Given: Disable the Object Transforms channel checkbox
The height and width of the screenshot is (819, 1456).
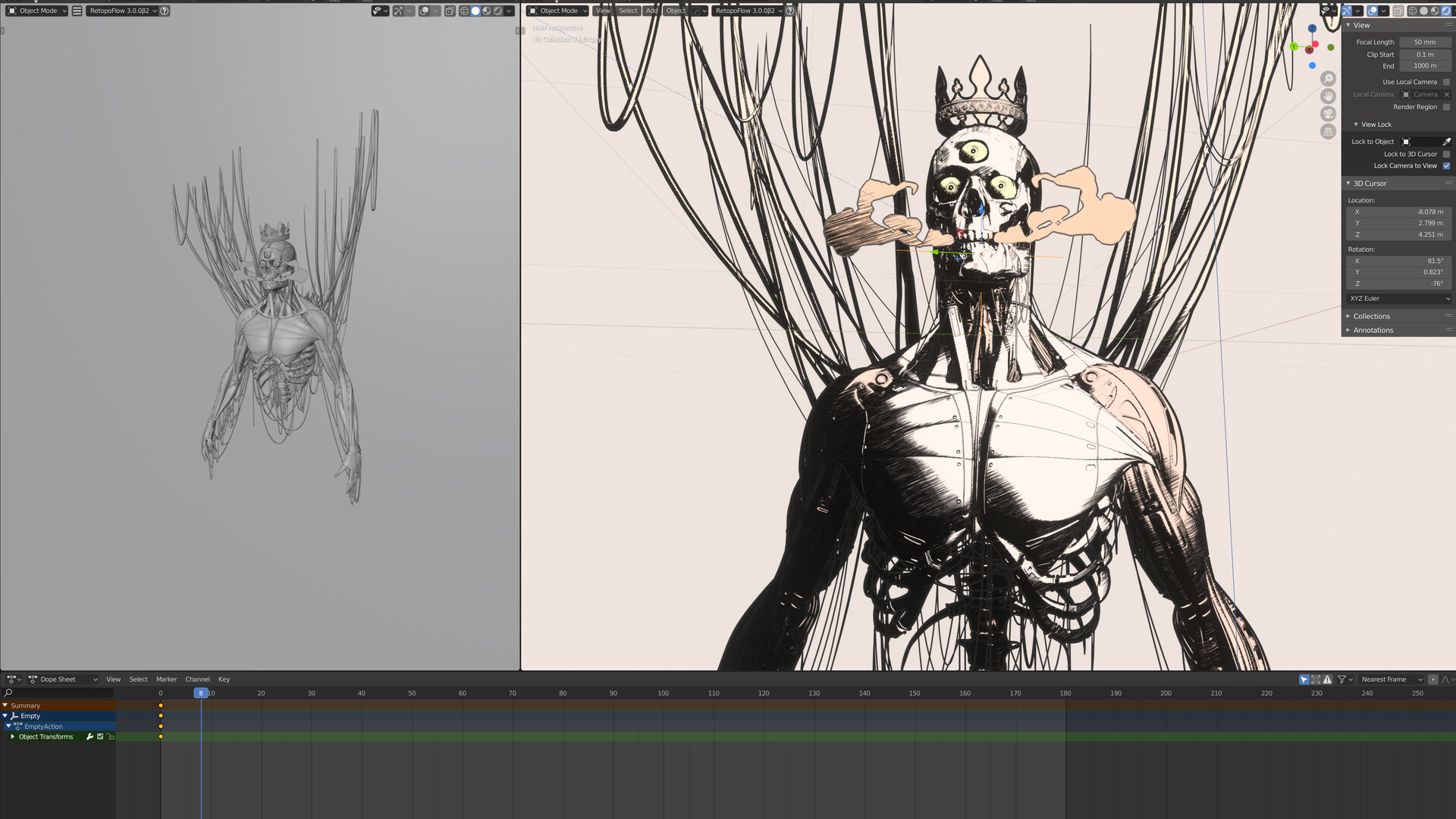Looking at the screenshot, I should [99, 736].
